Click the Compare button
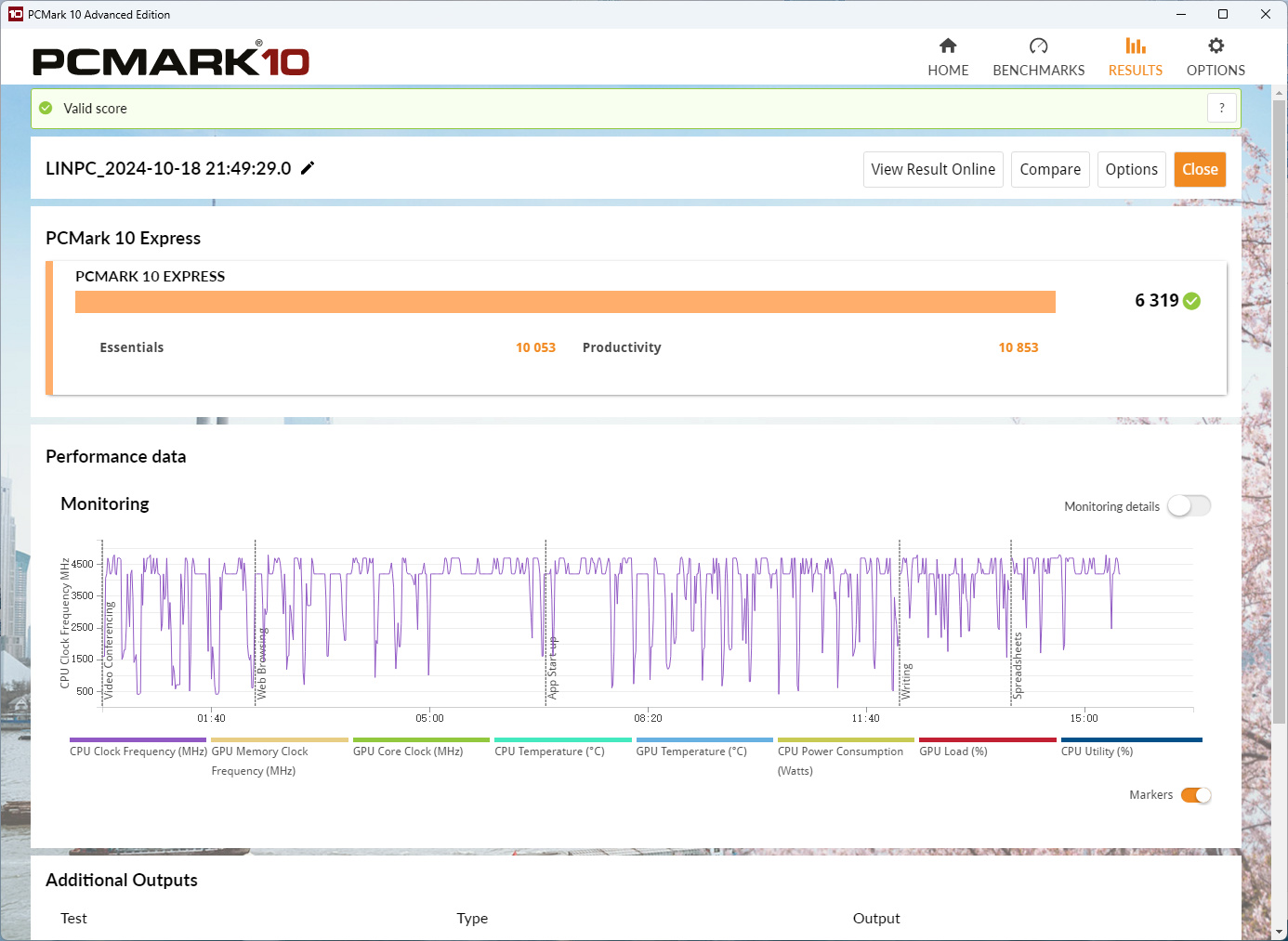The height and width of the screenshot is (941, 1288). (1050, 169)
